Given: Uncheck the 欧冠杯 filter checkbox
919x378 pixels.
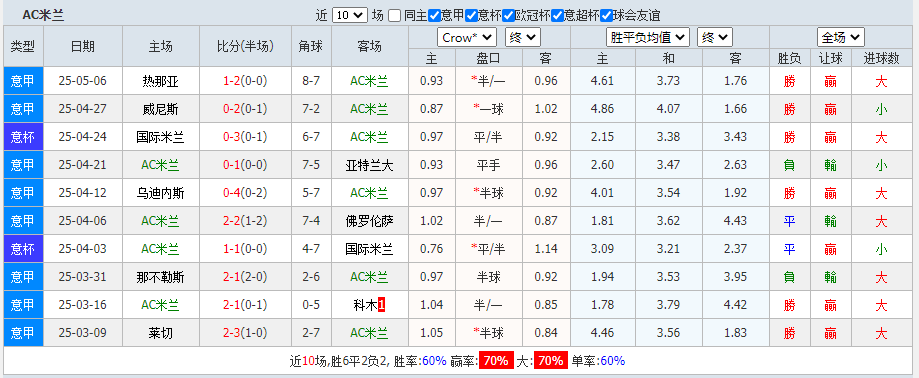Looking at the screenshot, I should tap(508, 15).
